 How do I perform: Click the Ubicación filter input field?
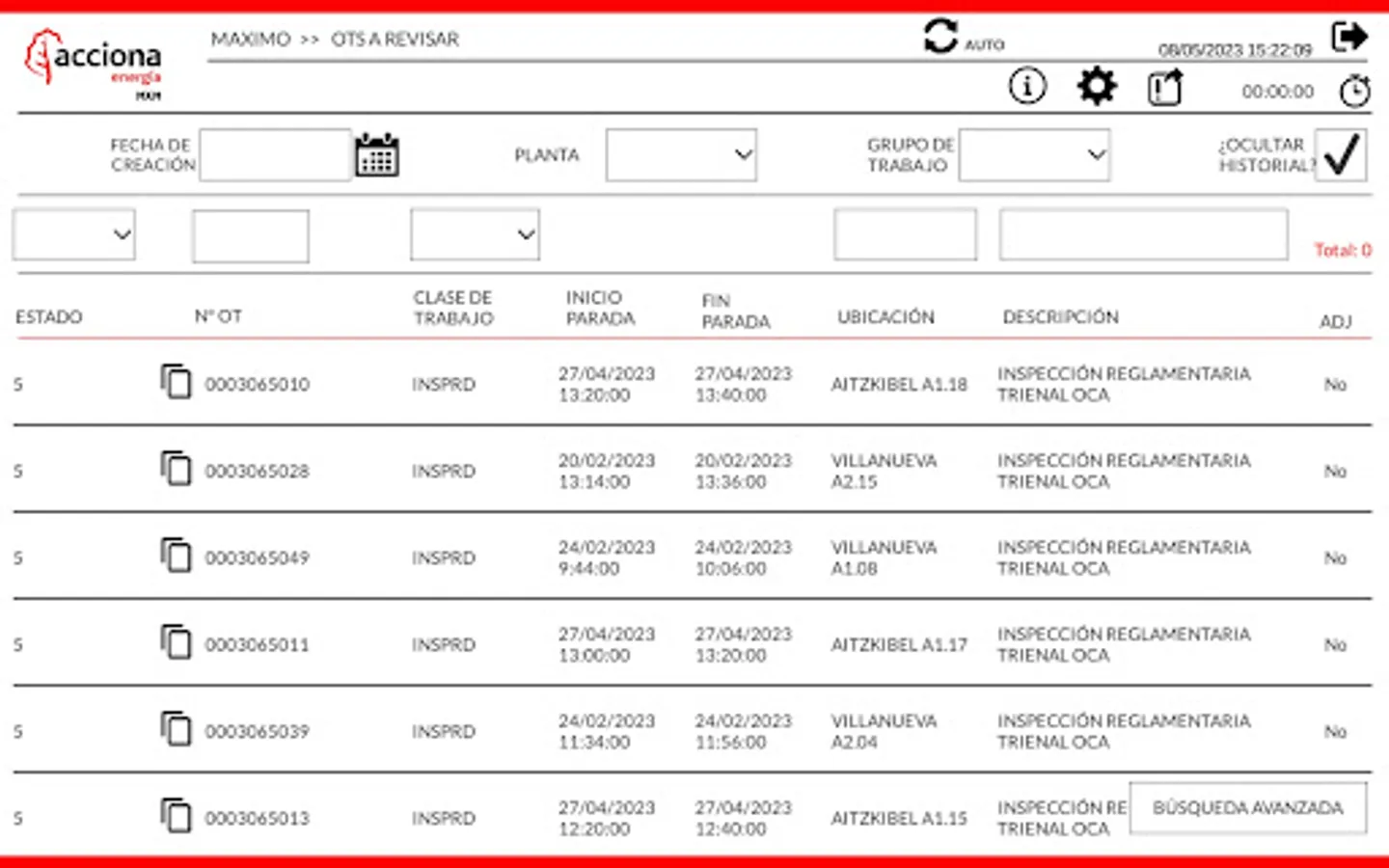tap(905, 234)
